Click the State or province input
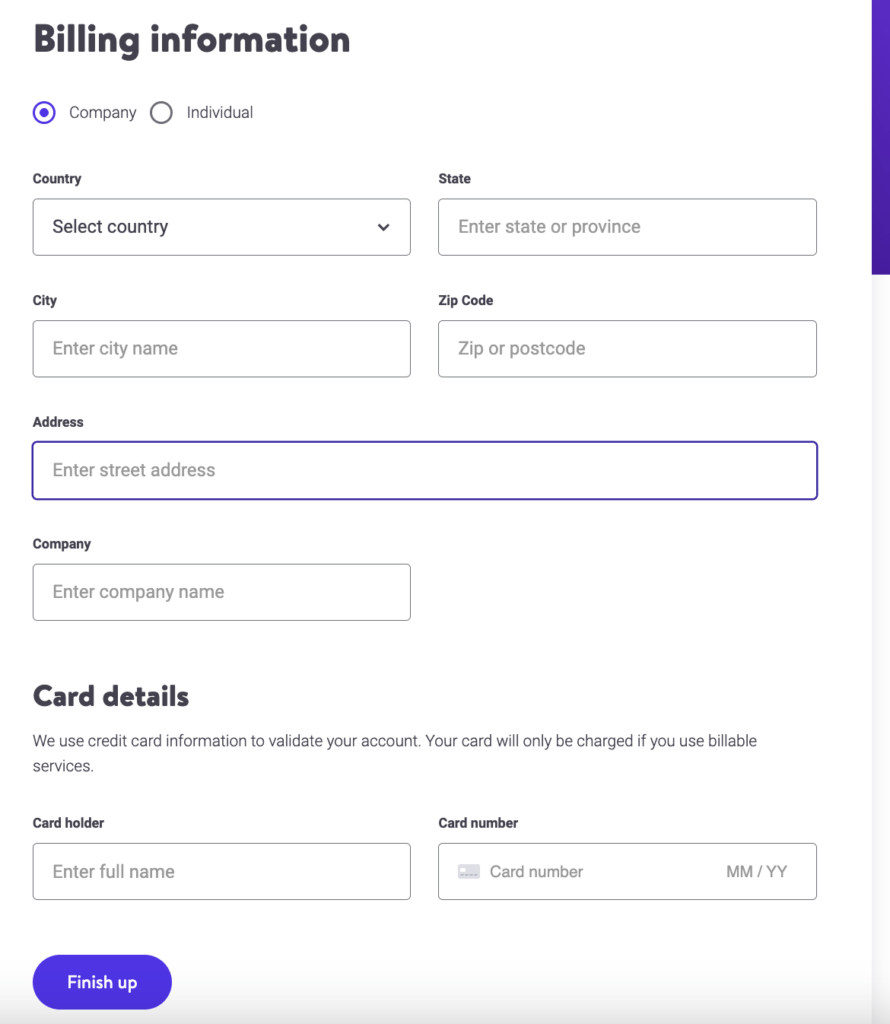This screenshot has height=1024, width=890. [x=627, y=227]
